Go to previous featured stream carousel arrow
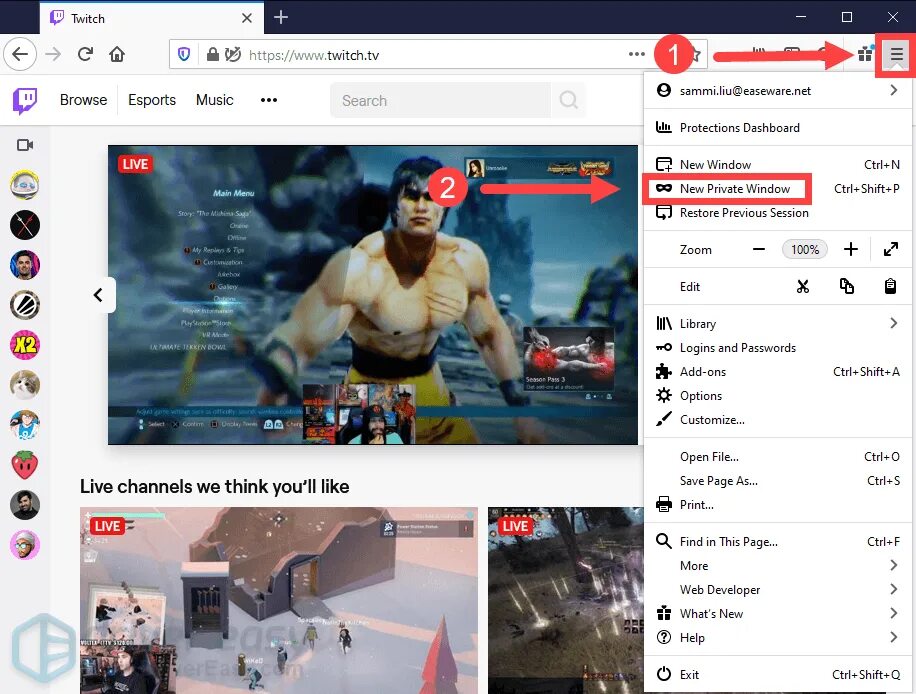The height and width of the screenshot is (694, 916). click(99, 295)
